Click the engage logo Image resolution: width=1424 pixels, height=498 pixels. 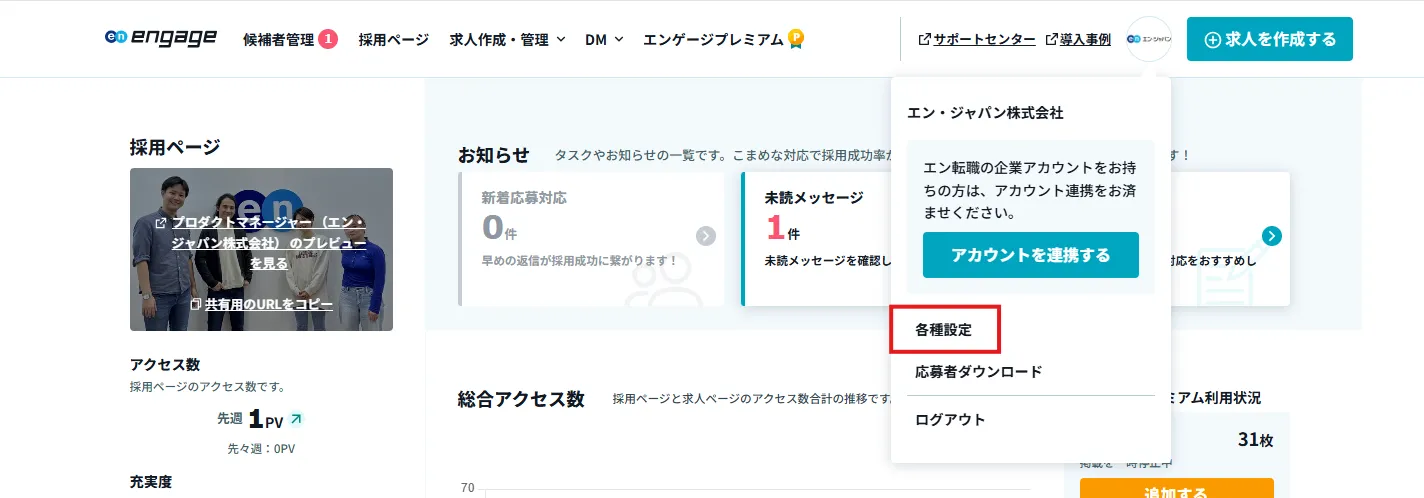tap(160, 38)
